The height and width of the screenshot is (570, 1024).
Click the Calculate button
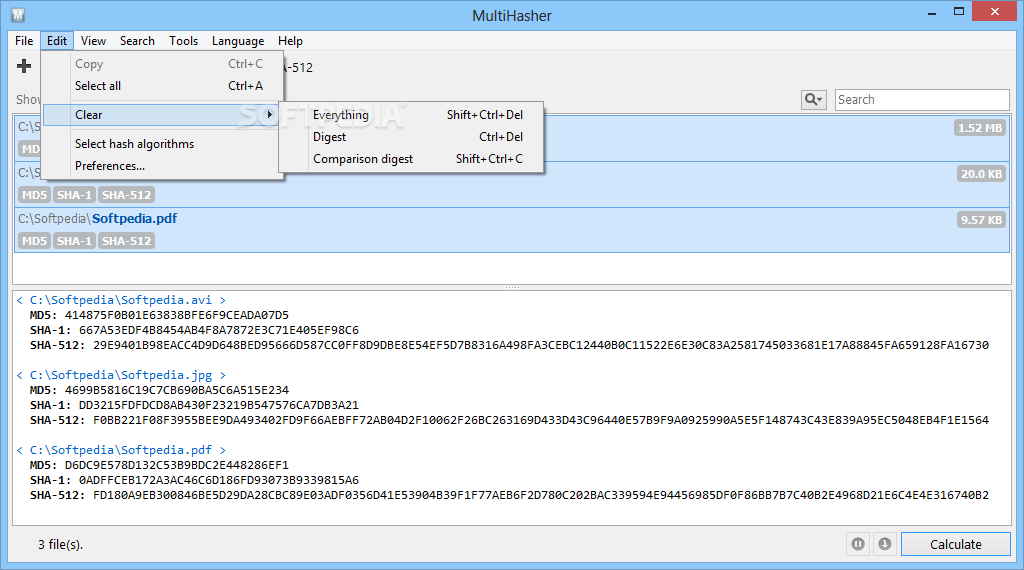(955, 544)
